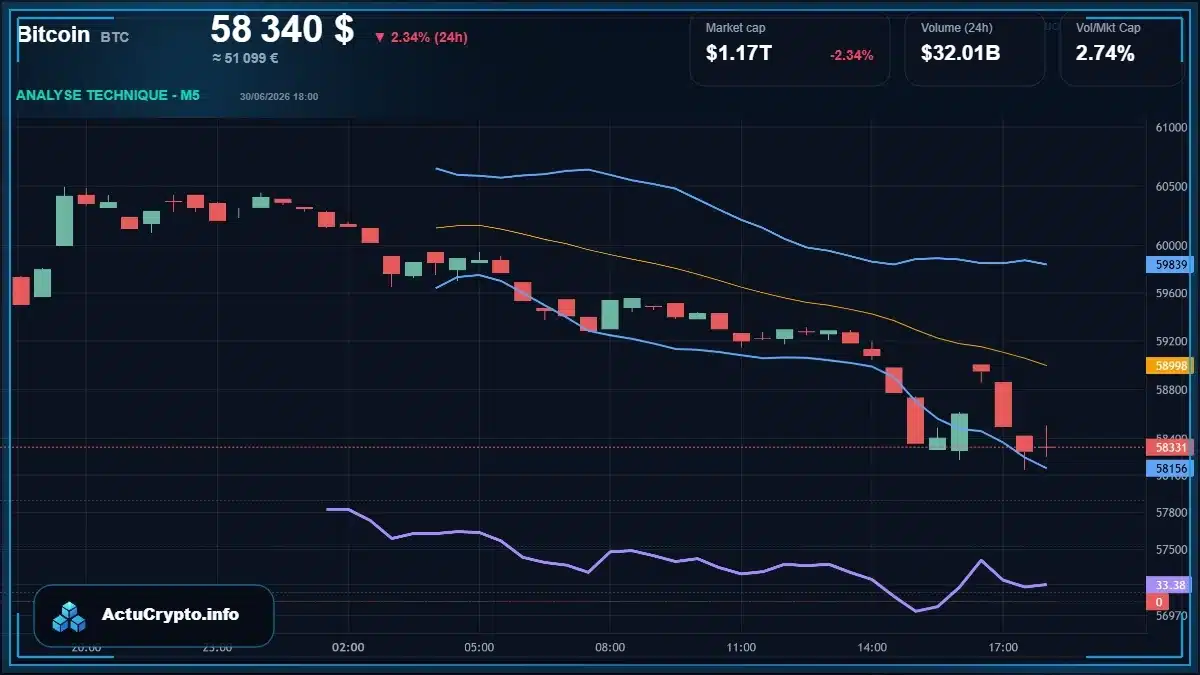The width and height of the screenshot is (1200, 675).
Task: Click the "Vol/Mkt Cap" label
Action: click(1108, 28)
